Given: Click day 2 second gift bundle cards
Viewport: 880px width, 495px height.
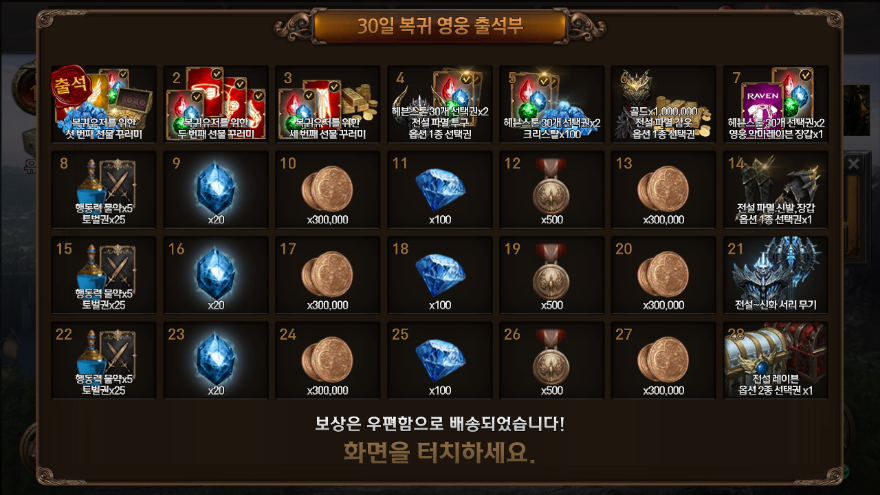Looking at the screenshot, I should pos(216,104).
